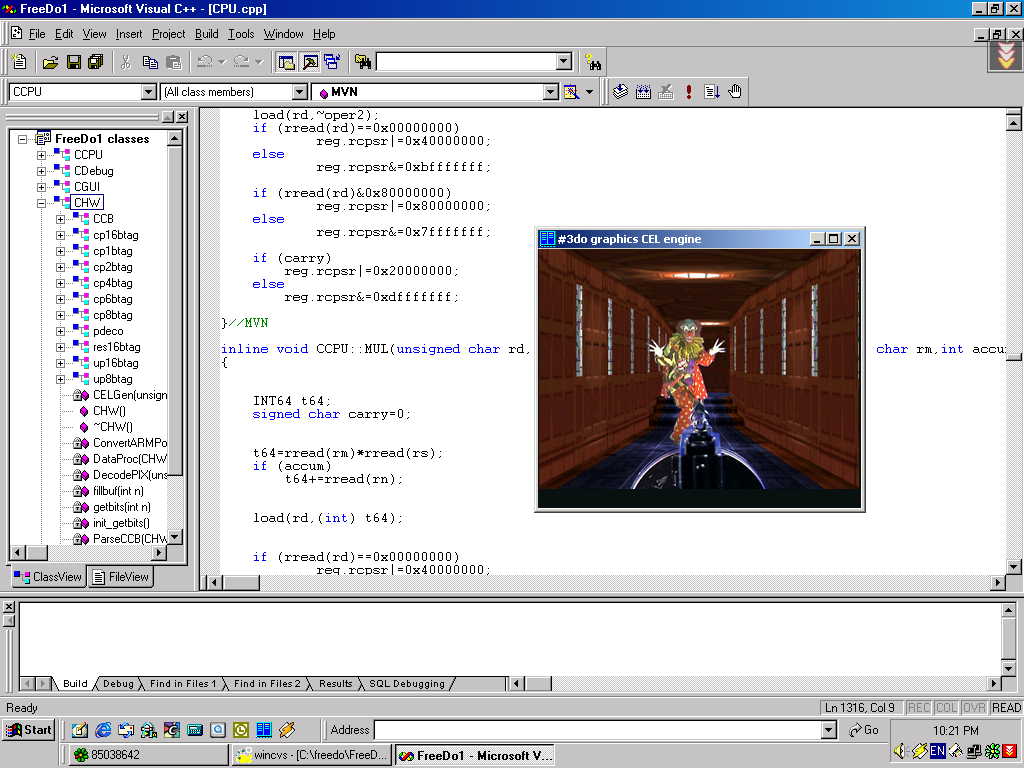
Task: Toggle the Workspace window icon
Action: click(x=286, y=62)
